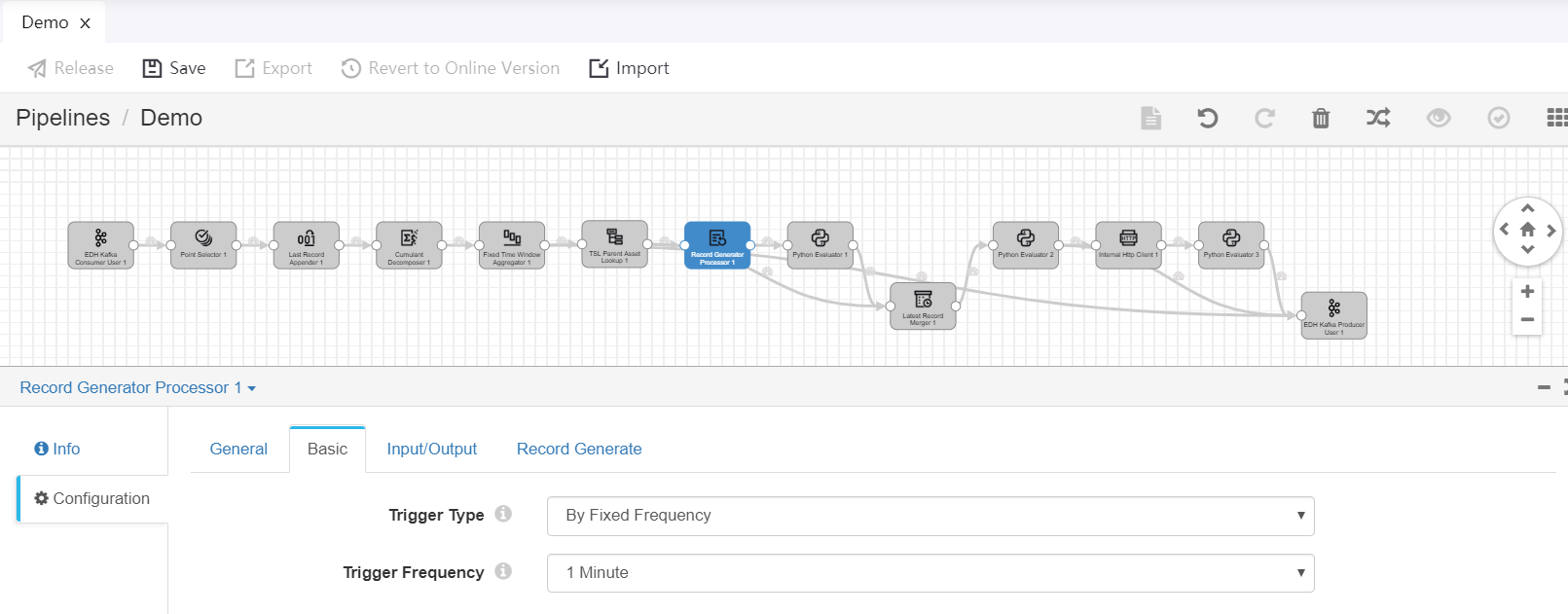Click the Import button
Image resolution: width=1568 pixels, height=614 pixels.
pos(629,68)
